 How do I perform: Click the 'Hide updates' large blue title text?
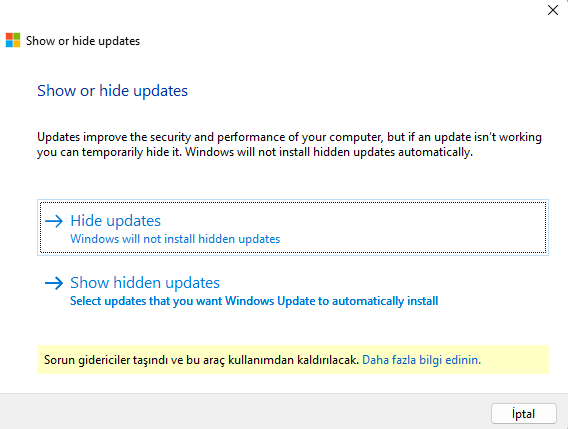pyautogui.click(x=115, y=221)
